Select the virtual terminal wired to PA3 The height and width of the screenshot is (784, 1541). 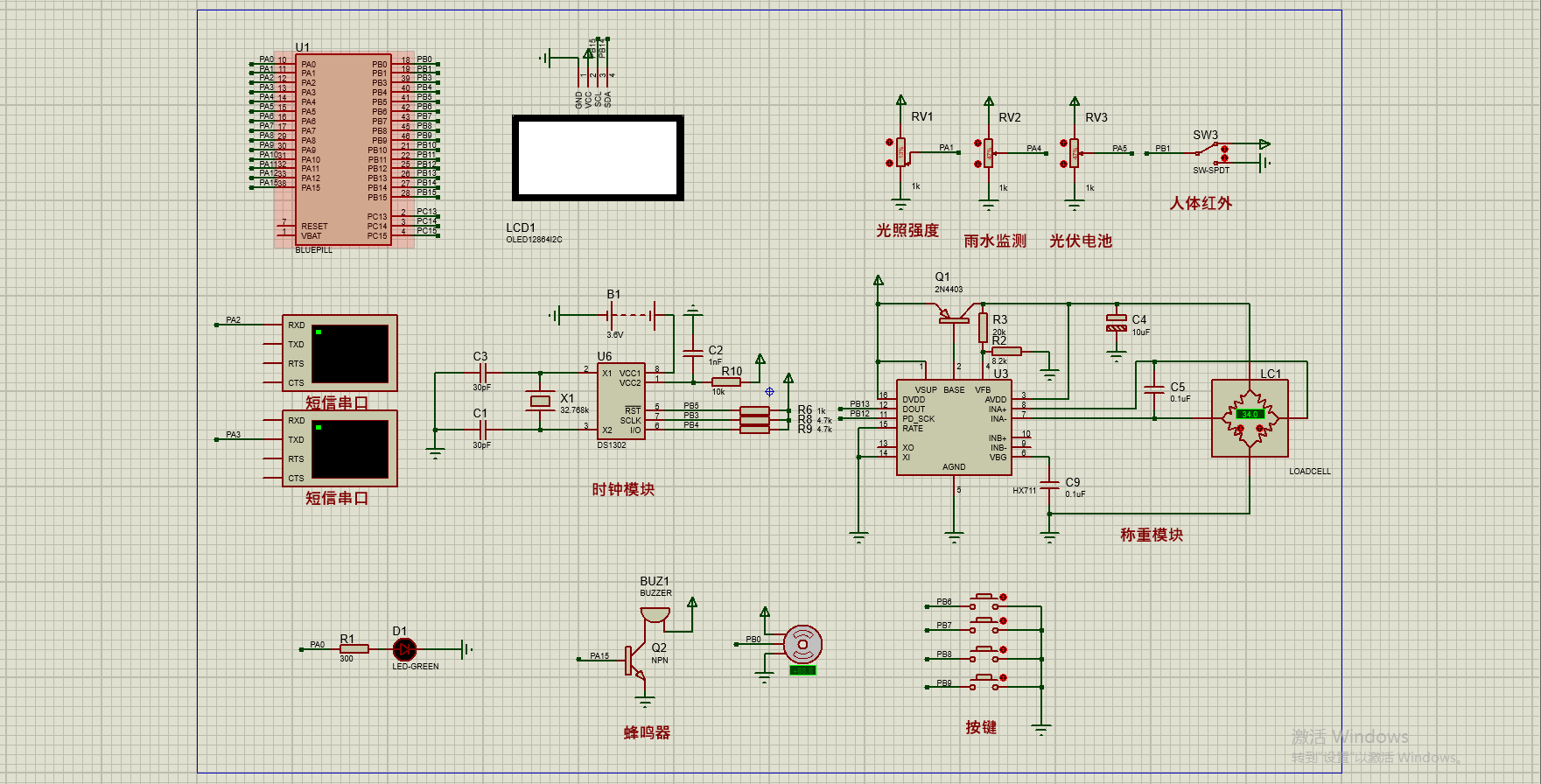(340, 449)
